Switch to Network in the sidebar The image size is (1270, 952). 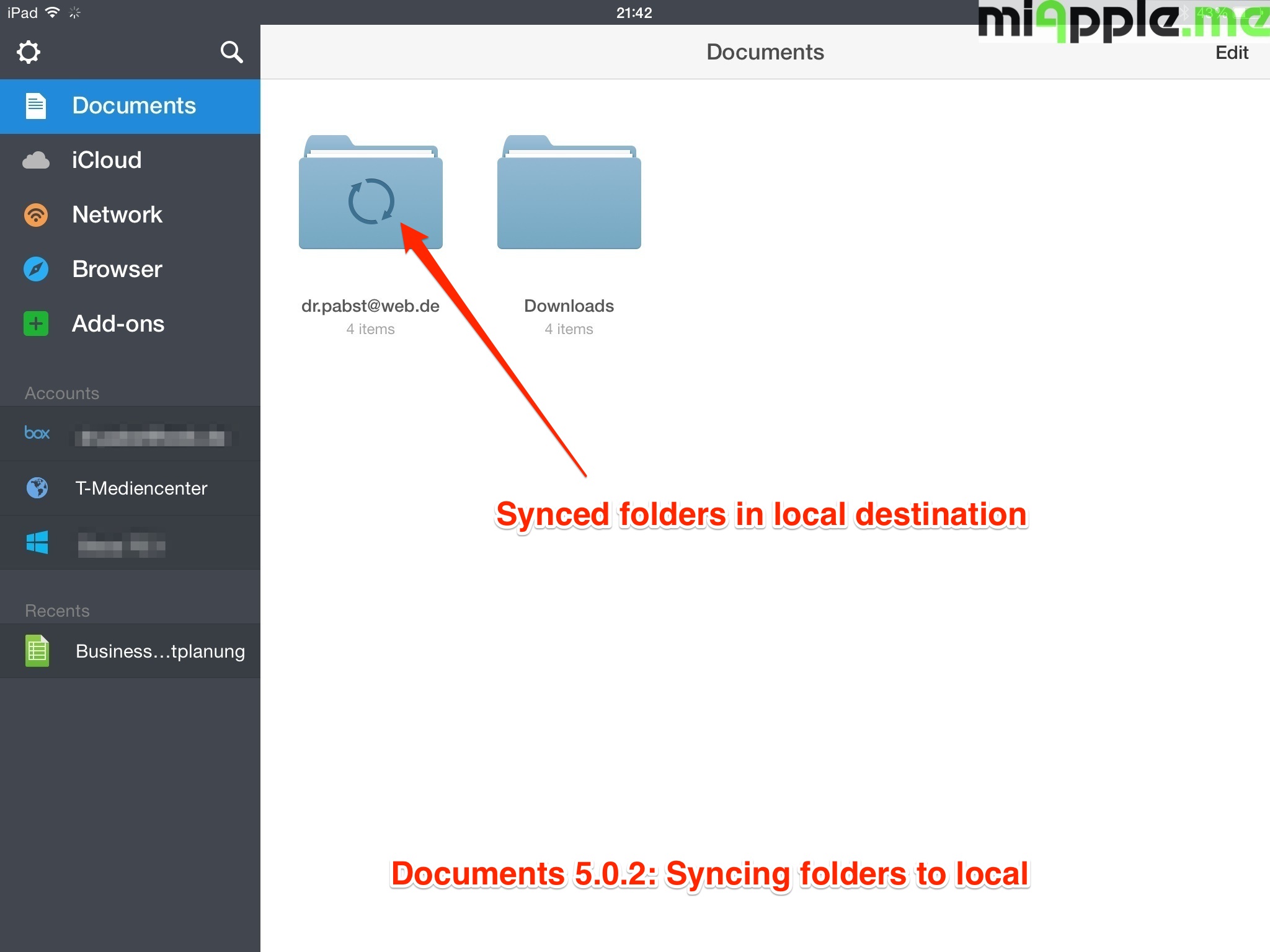pos(117,215)
